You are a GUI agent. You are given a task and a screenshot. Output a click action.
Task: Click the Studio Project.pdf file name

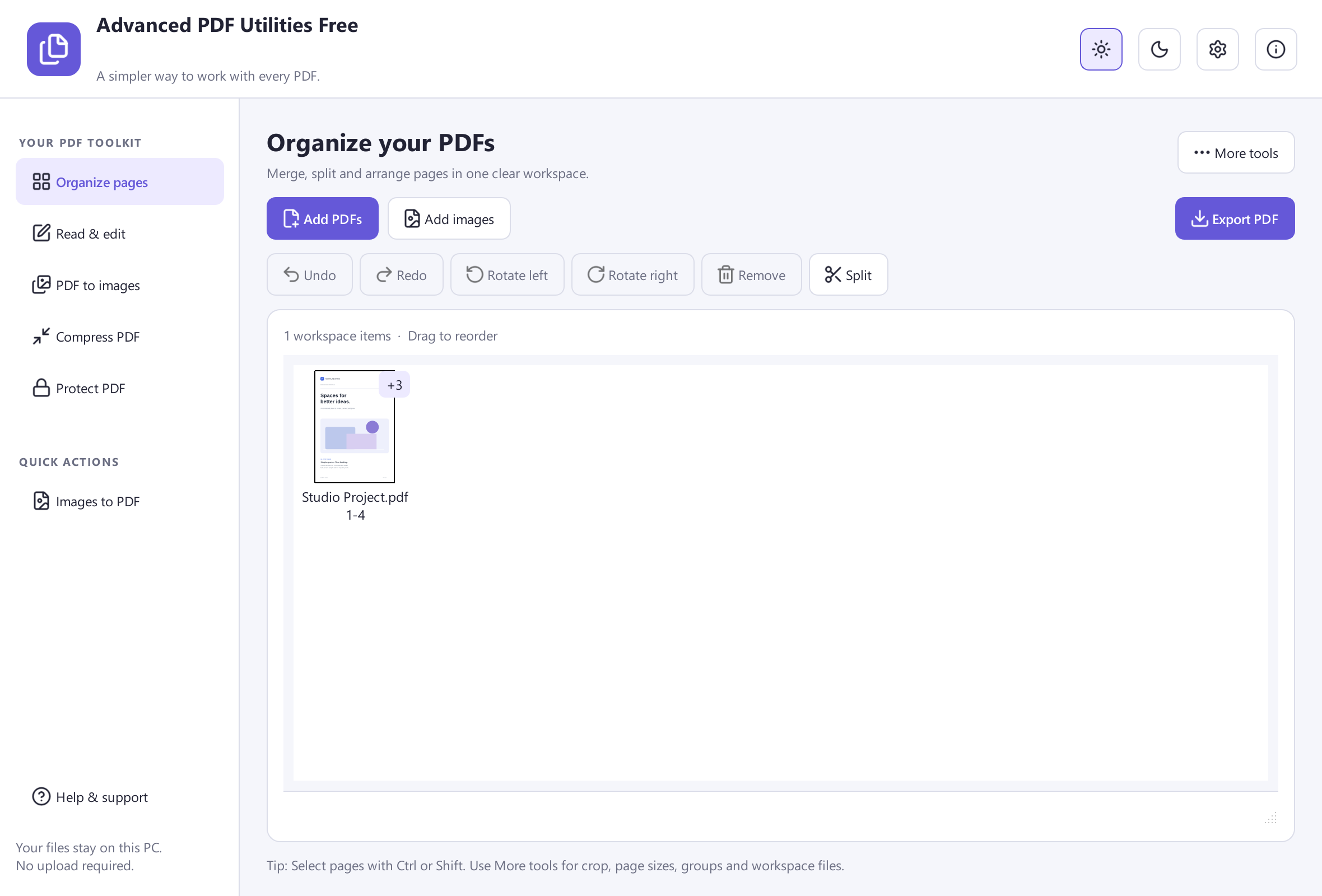click(355, 497)
